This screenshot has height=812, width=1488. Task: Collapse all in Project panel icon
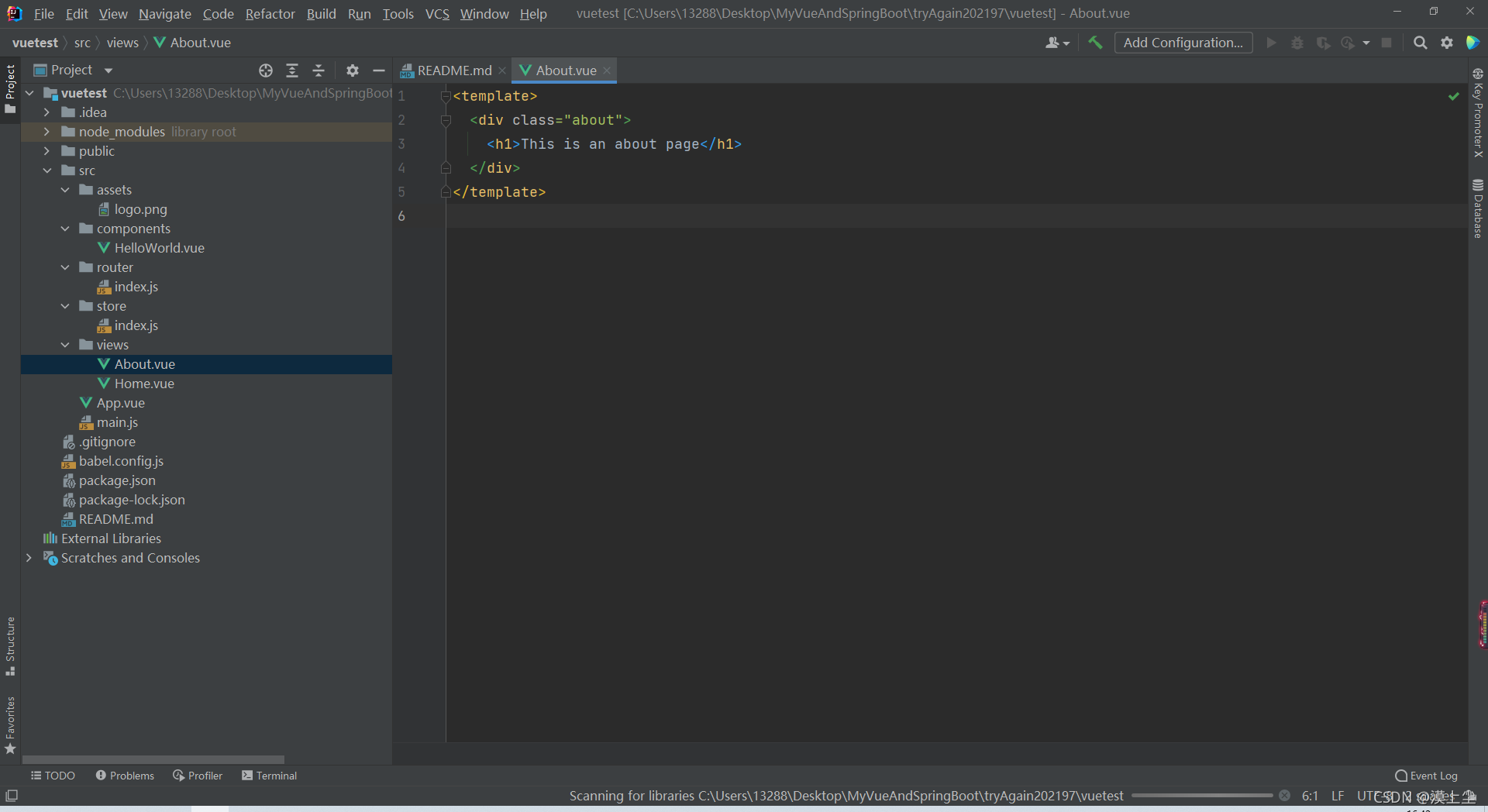(319, 71)
